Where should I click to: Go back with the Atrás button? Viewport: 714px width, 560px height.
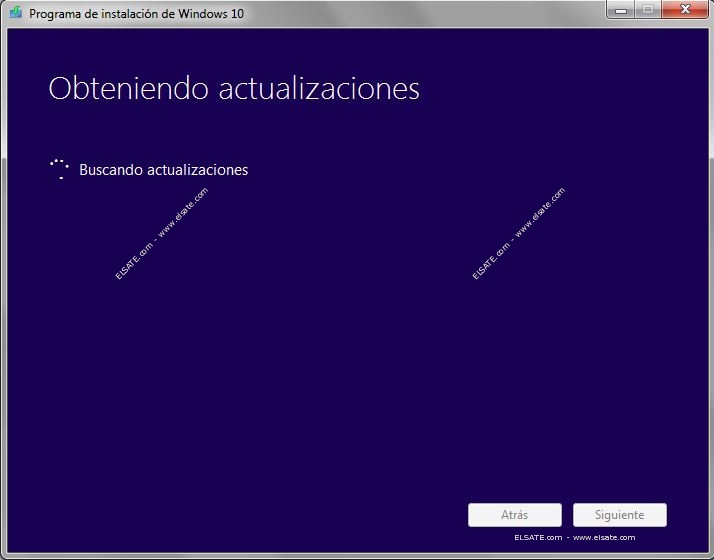515,515
